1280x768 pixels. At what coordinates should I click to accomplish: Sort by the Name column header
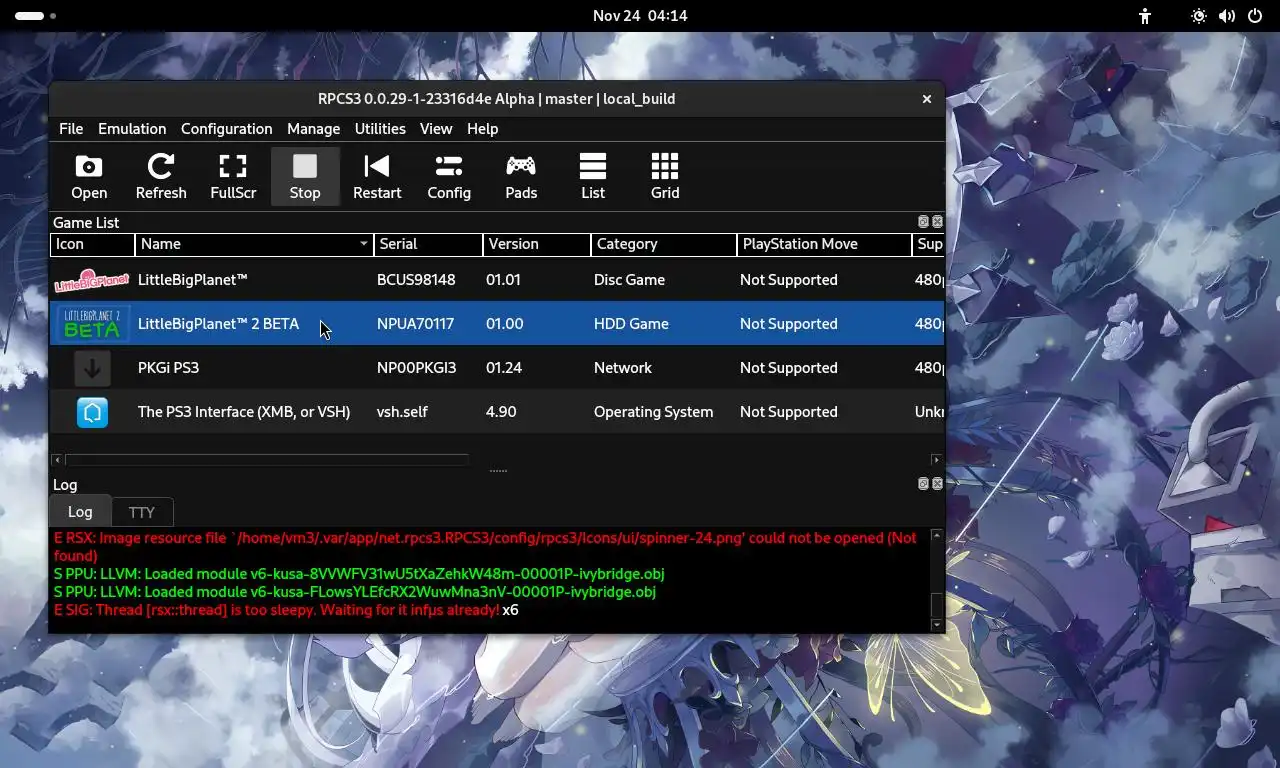[x=254, y=244]
